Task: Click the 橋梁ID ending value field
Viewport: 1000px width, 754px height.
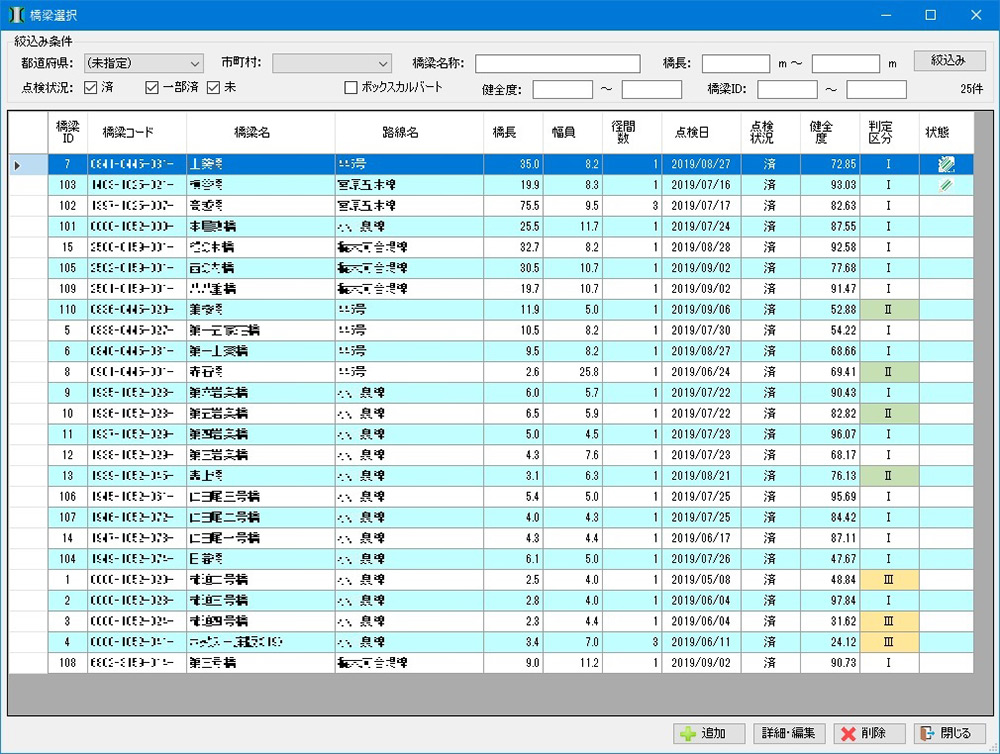Action: pos(876,89)
